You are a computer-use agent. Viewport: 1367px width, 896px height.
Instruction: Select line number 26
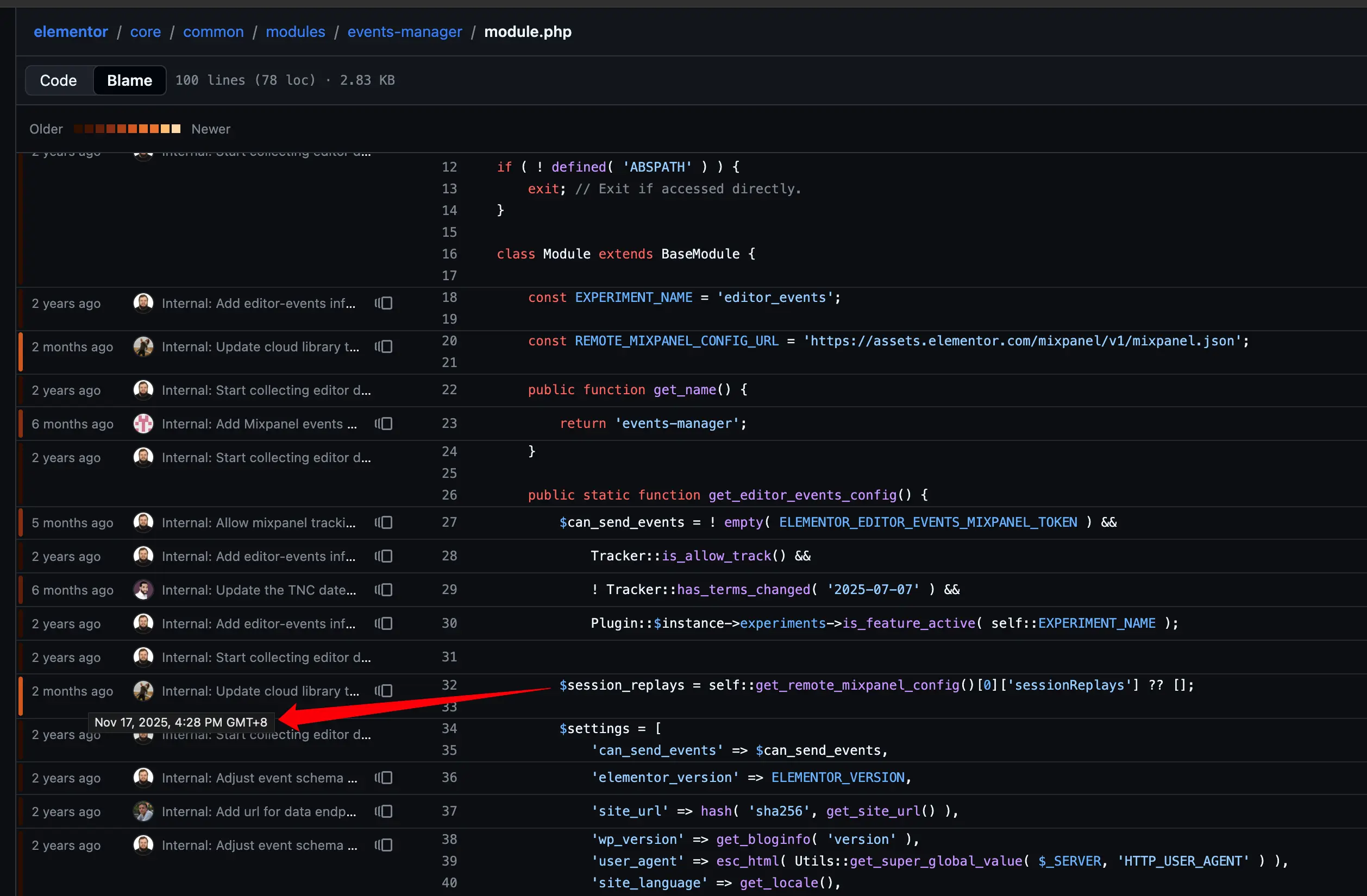point(449,495)
